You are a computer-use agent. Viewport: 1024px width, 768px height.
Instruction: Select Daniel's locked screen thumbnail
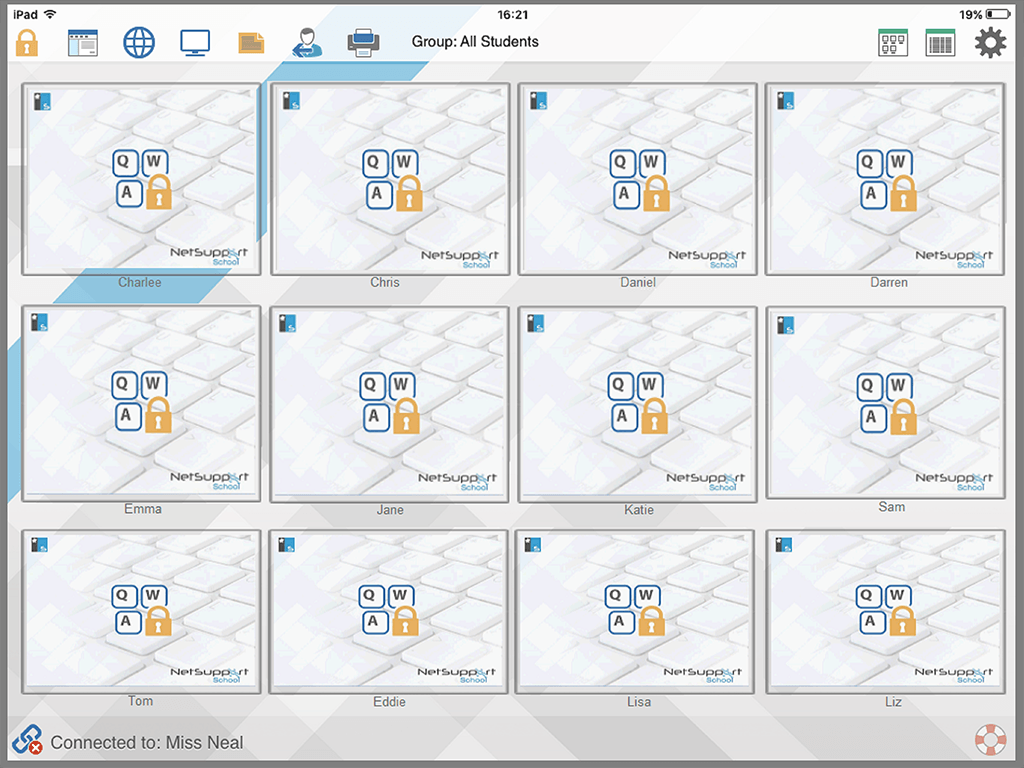[637, 179]
